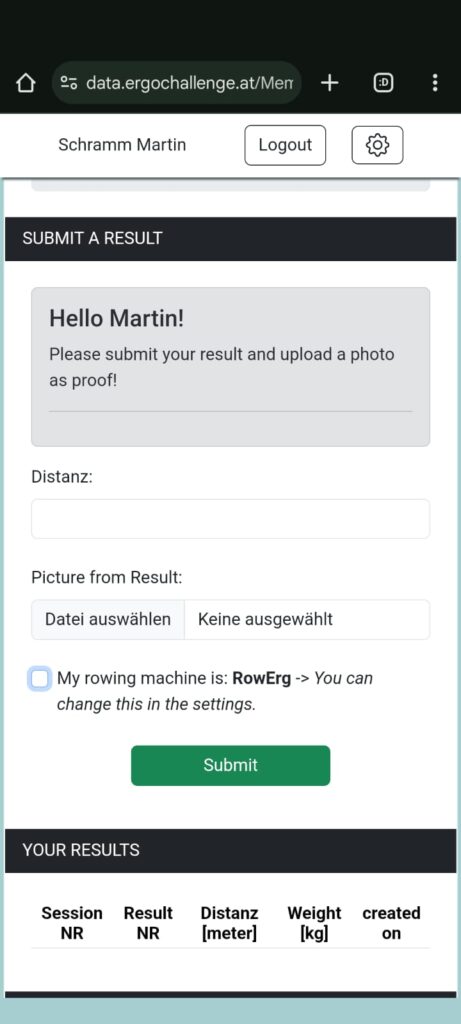This screenshot has width=461, height=1024.
Task: Open the browser three-dot menu
Action: pos(435,83)
